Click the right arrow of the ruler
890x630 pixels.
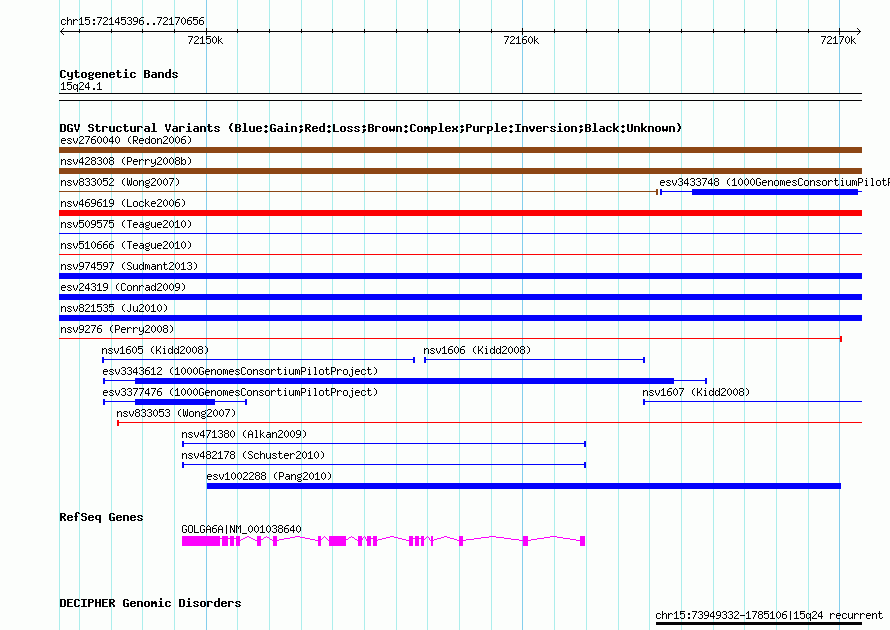coord(859,31)
